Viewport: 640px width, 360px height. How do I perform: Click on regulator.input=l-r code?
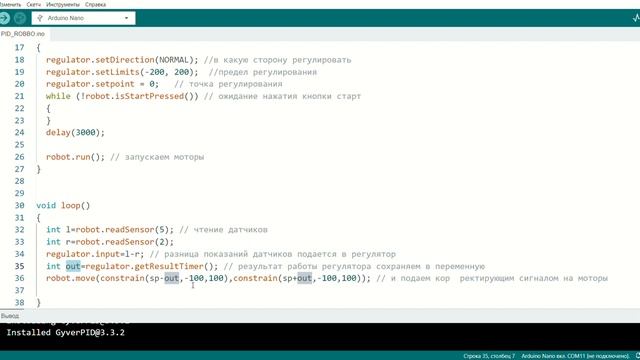tap(95, 254)
